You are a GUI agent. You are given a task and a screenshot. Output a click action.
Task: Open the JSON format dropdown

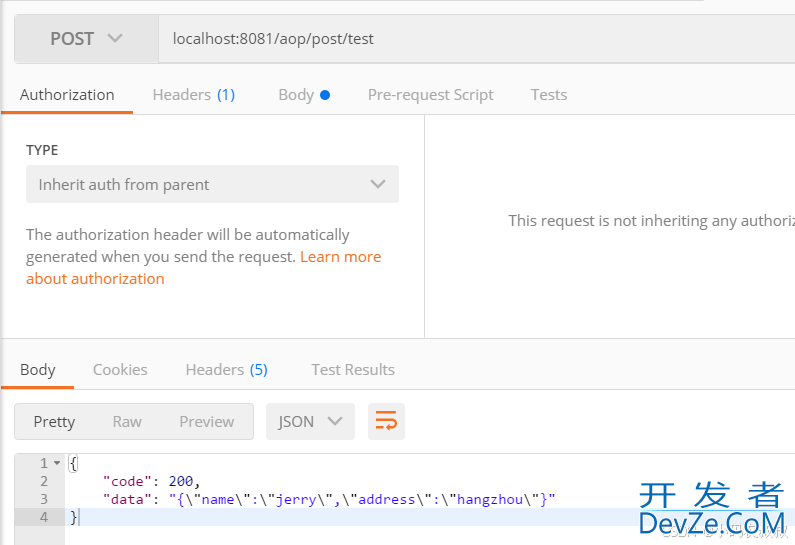point(310,421)
